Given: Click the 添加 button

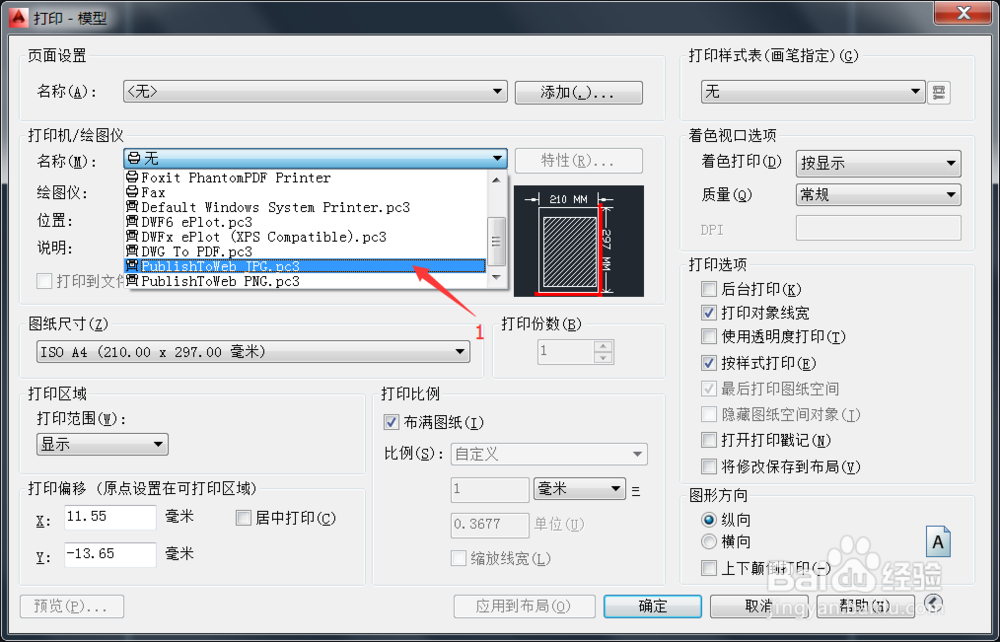Looking at the screenshot, I should (x=578, y=92).
